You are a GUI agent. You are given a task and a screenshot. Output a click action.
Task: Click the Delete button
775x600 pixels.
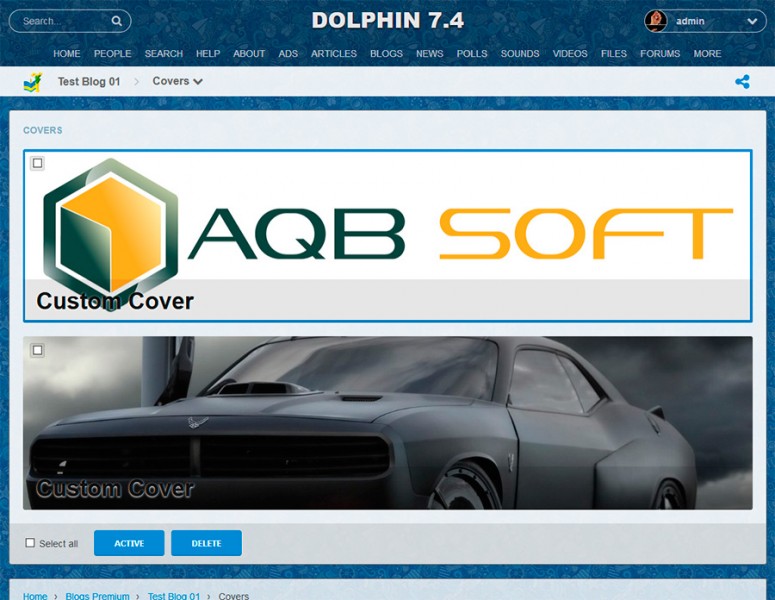pyautogui.click(x=207, y=543)
